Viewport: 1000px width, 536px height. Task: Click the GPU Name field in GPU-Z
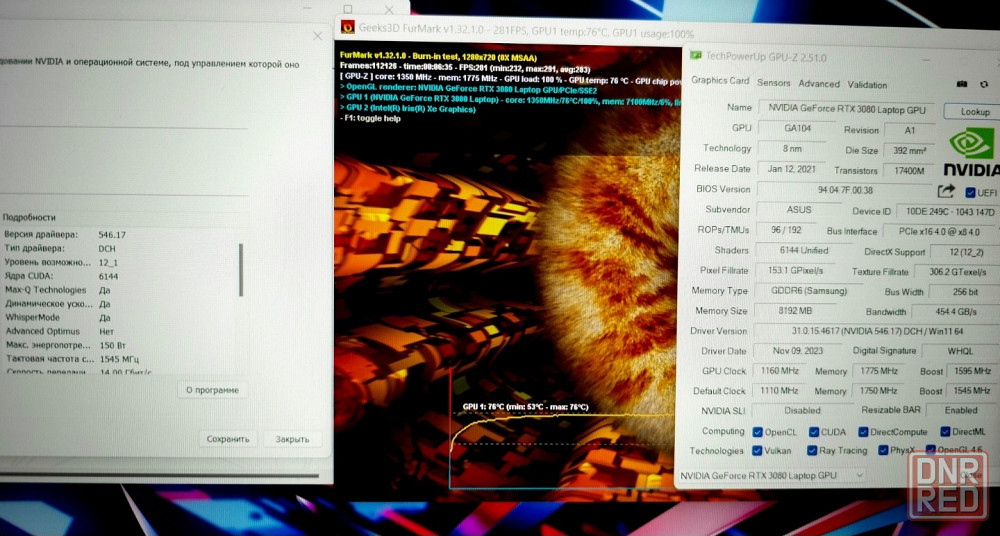click(848, 108)
